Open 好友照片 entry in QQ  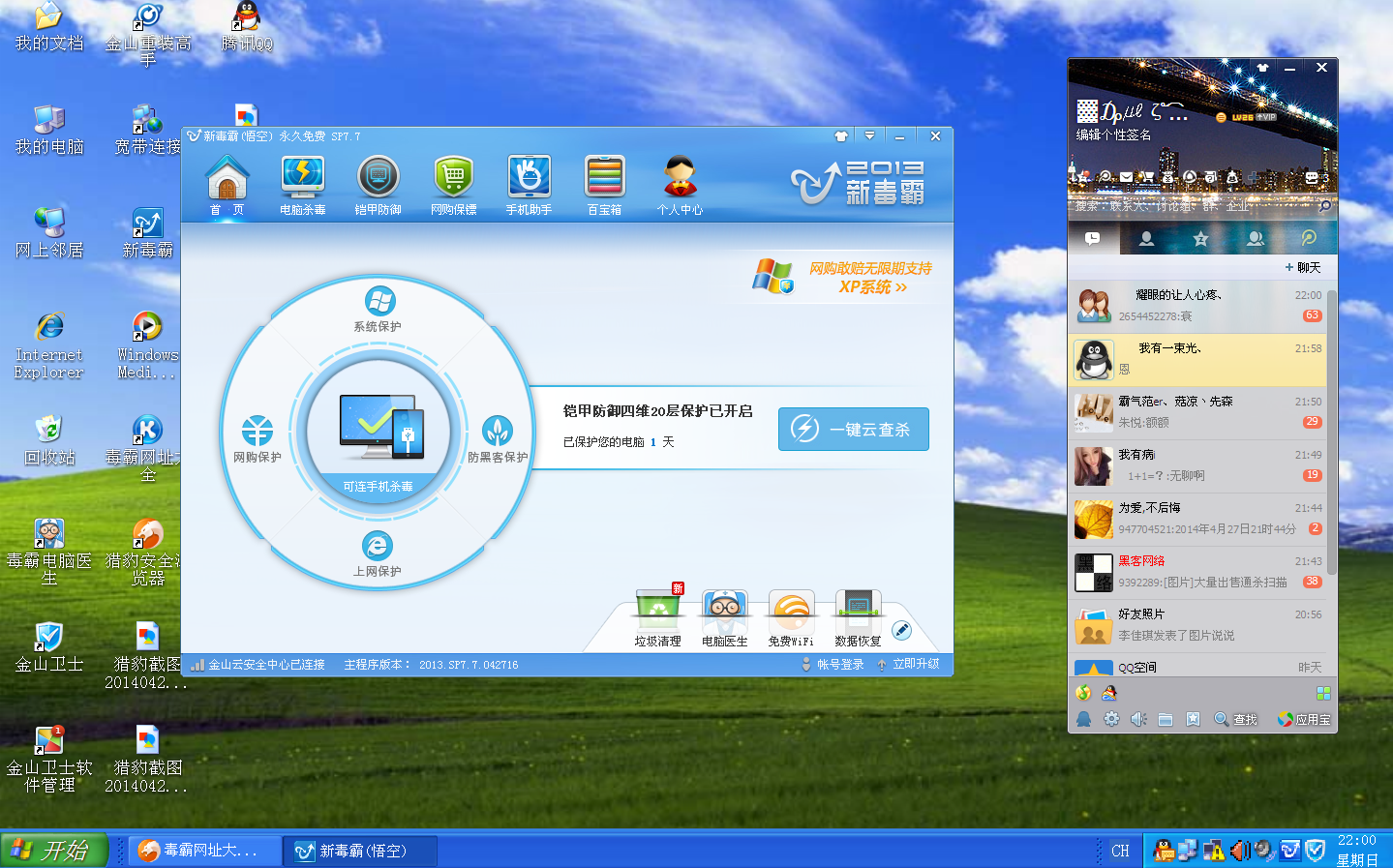coord(1197,626)
